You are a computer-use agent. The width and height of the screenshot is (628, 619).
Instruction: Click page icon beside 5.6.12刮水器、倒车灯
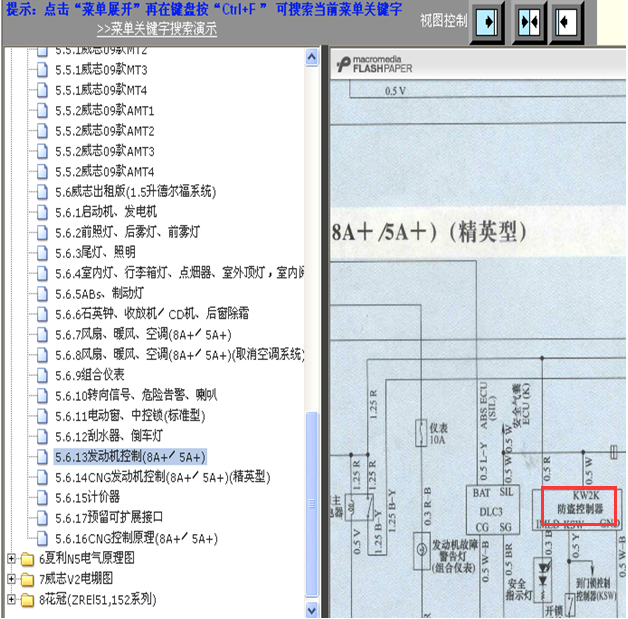click(x=42, y=436)
